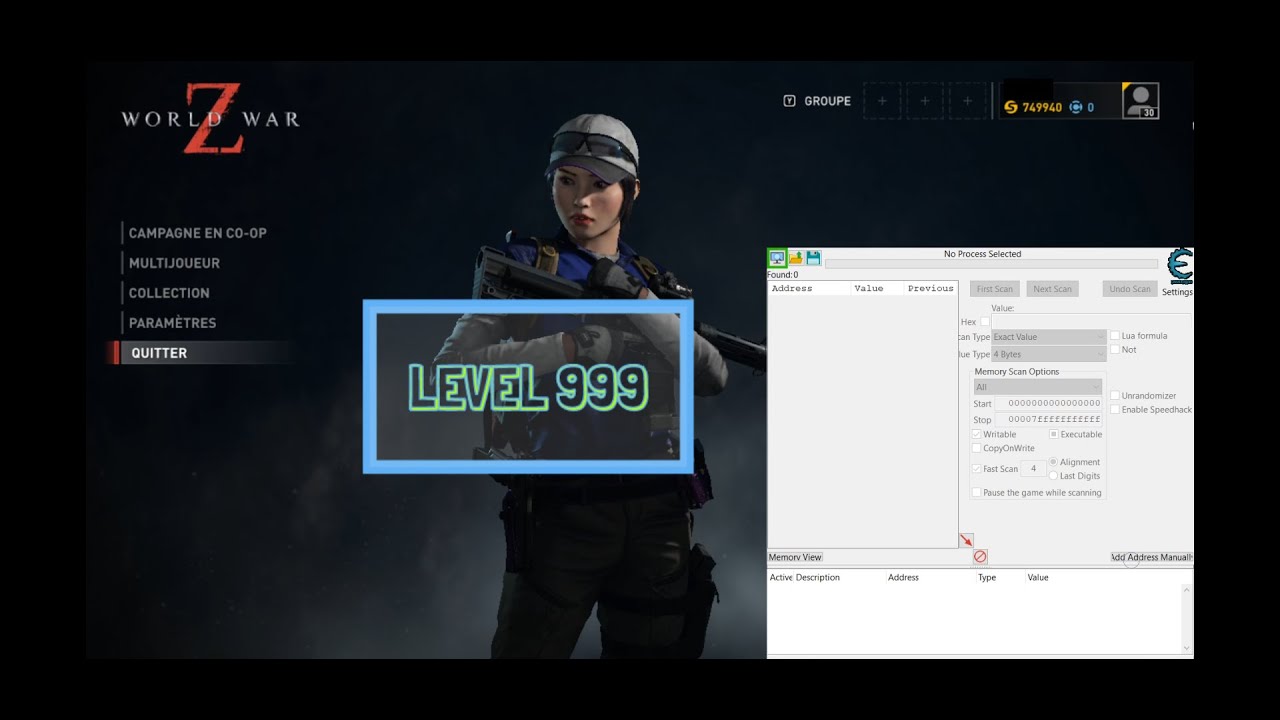Select QUITTER in the game menu

click(x=159, y=353)
